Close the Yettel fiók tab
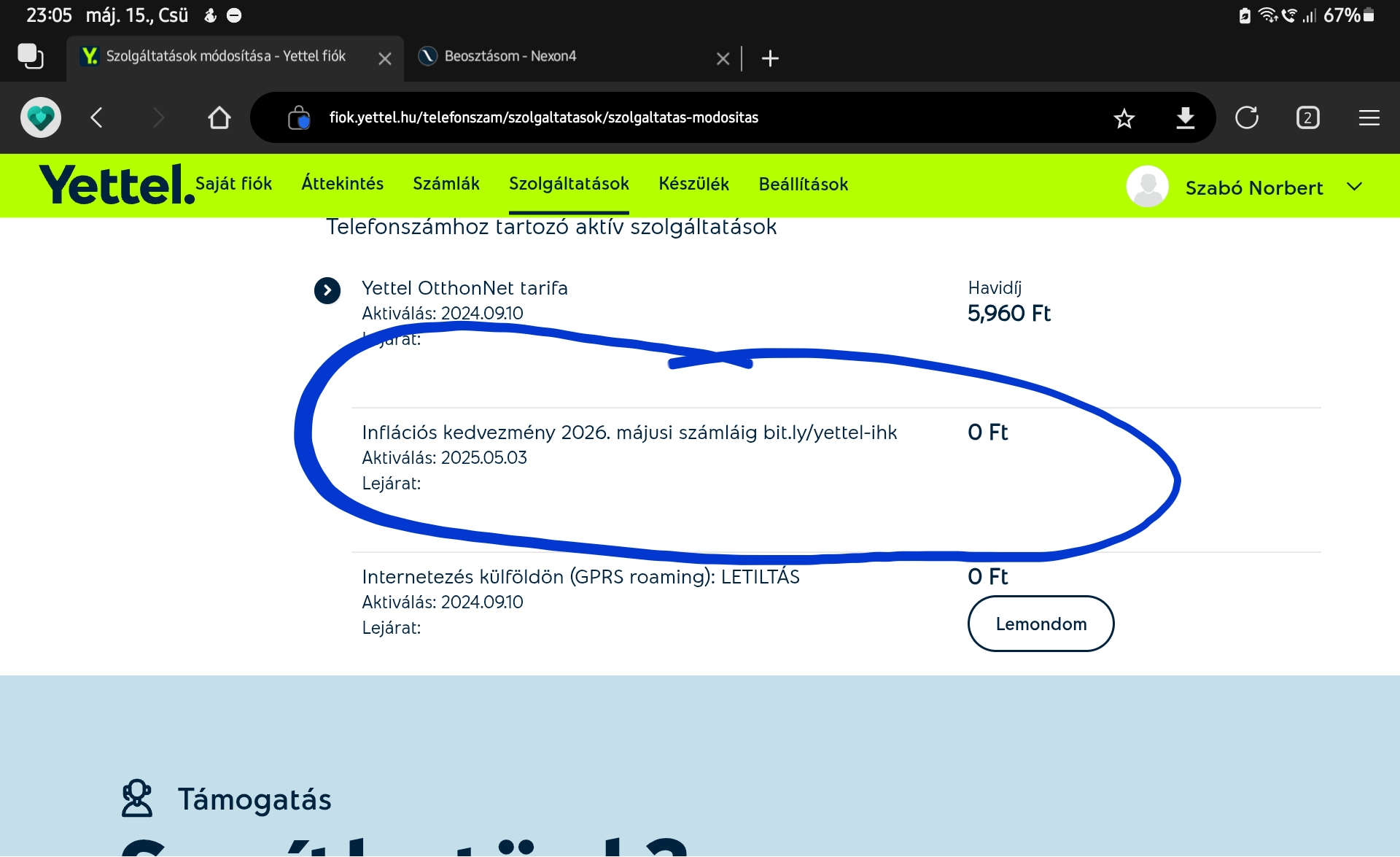The height and width of the screenshot is (857, 1400). 385,58
